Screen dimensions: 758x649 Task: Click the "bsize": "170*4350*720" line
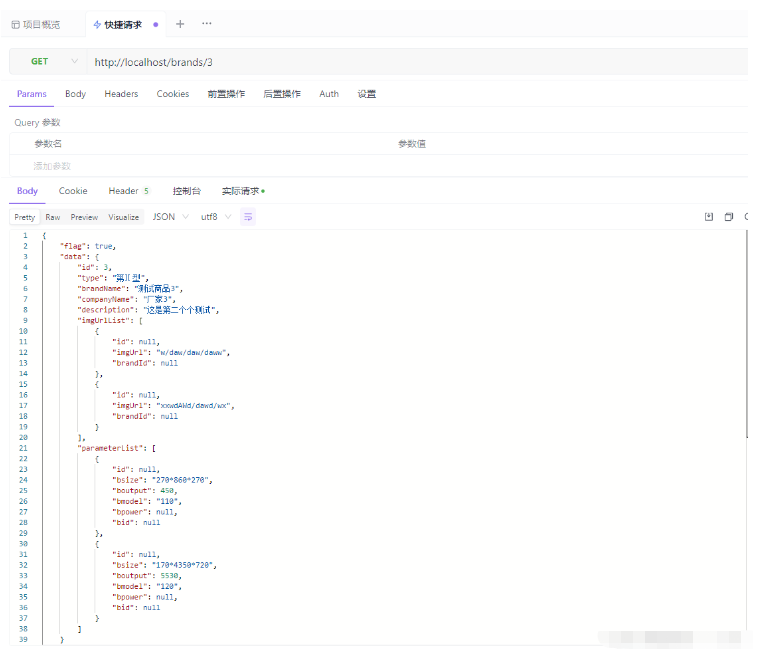[164, 565]
